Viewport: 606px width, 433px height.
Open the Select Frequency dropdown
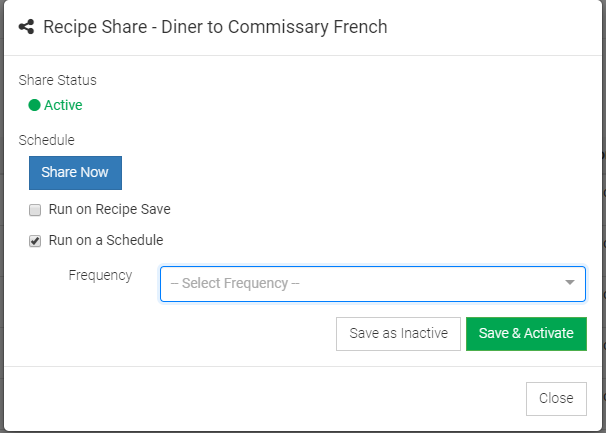point(372,283)
